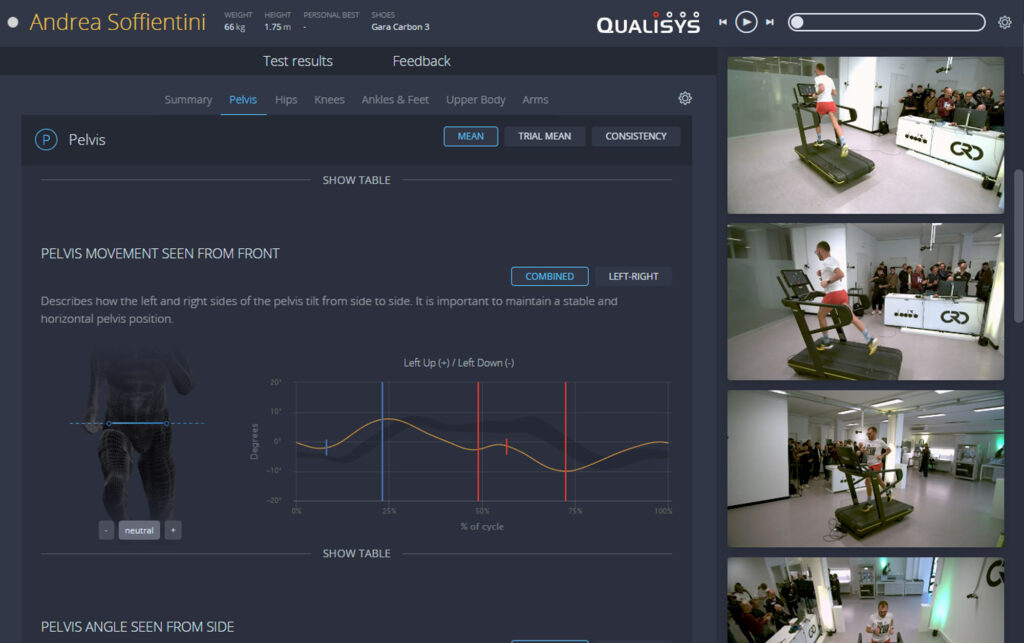Expand SHOW TABLE above pelvis front section

(356, 180)
